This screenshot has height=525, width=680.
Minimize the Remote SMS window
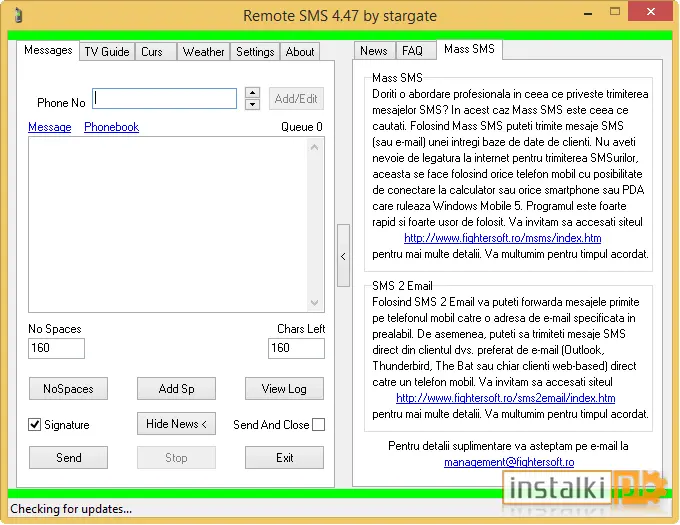pyautogui.click(x=588, y=13)
